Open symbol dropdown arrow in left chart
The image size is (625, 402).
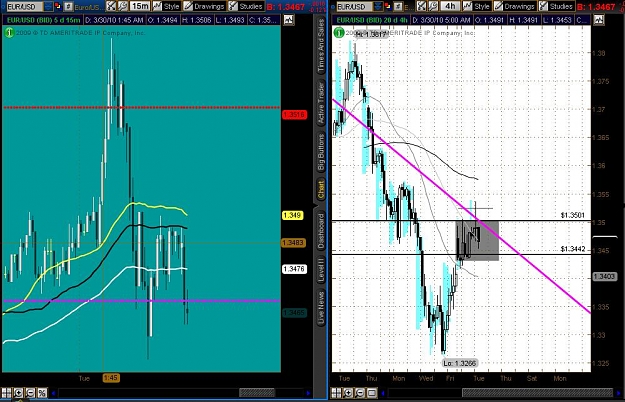[48, 6]
